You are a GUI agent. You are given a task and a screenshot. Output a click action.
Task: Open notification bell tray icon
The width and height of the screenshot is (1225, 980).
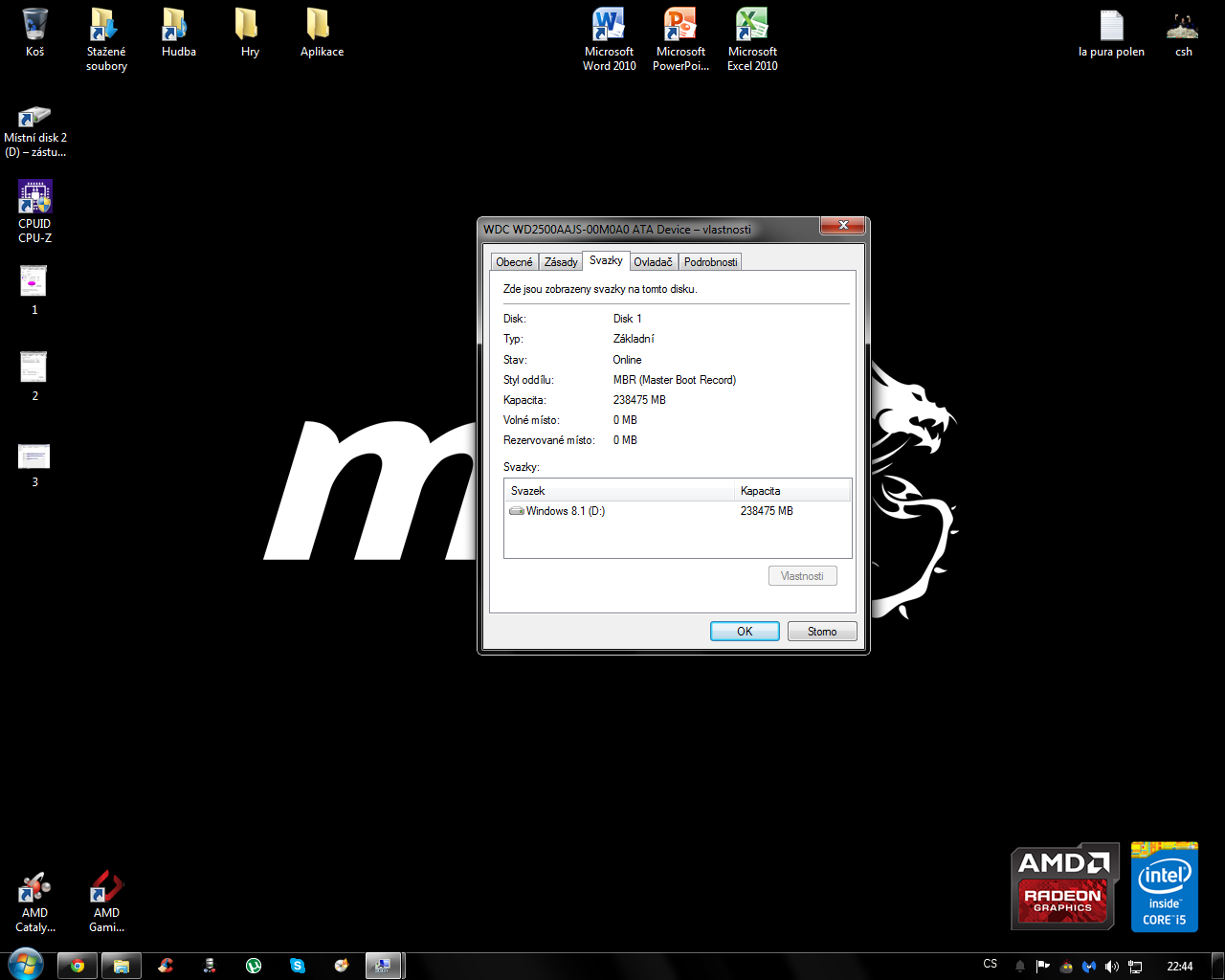[x=1020, y=966]
